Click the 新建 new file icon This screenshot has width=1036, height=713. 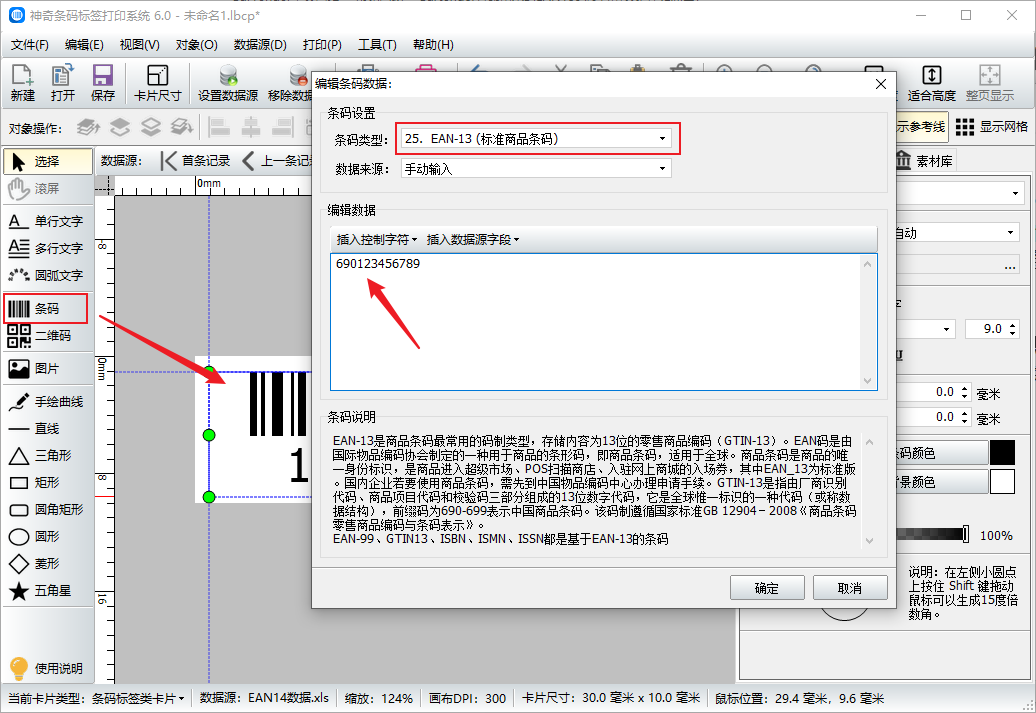point(22,83)
